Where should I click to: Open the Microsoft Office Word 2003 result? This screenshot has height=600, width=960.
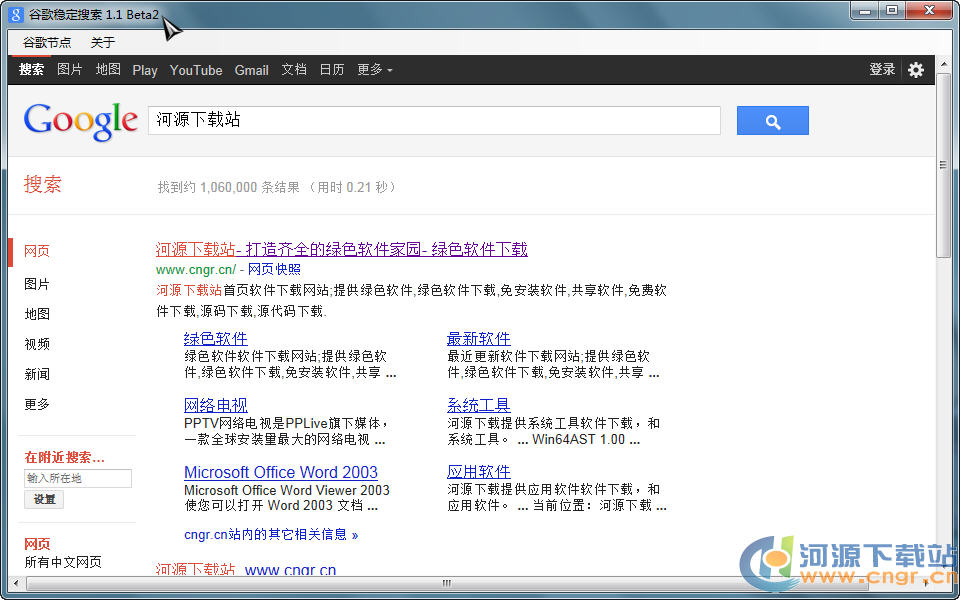(281, 472)
